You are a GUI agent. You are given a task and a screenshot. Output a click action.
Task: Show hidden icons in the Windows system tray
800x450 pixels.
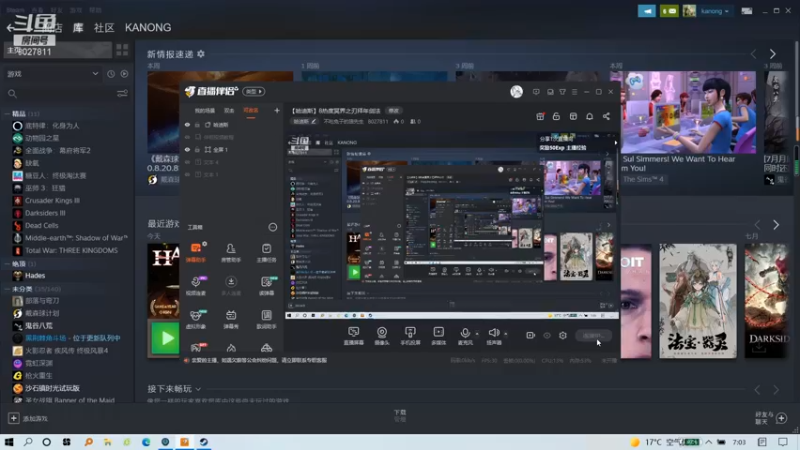pyautogui.click(x=709, y=442)
